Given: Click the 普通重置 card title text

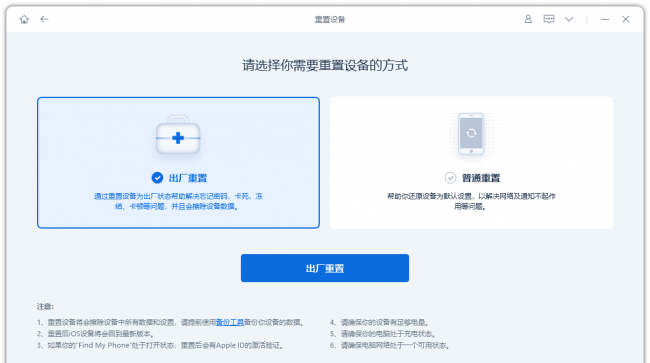Looking at the screenshot, I should pyautogui.click(x=481, y=178).
